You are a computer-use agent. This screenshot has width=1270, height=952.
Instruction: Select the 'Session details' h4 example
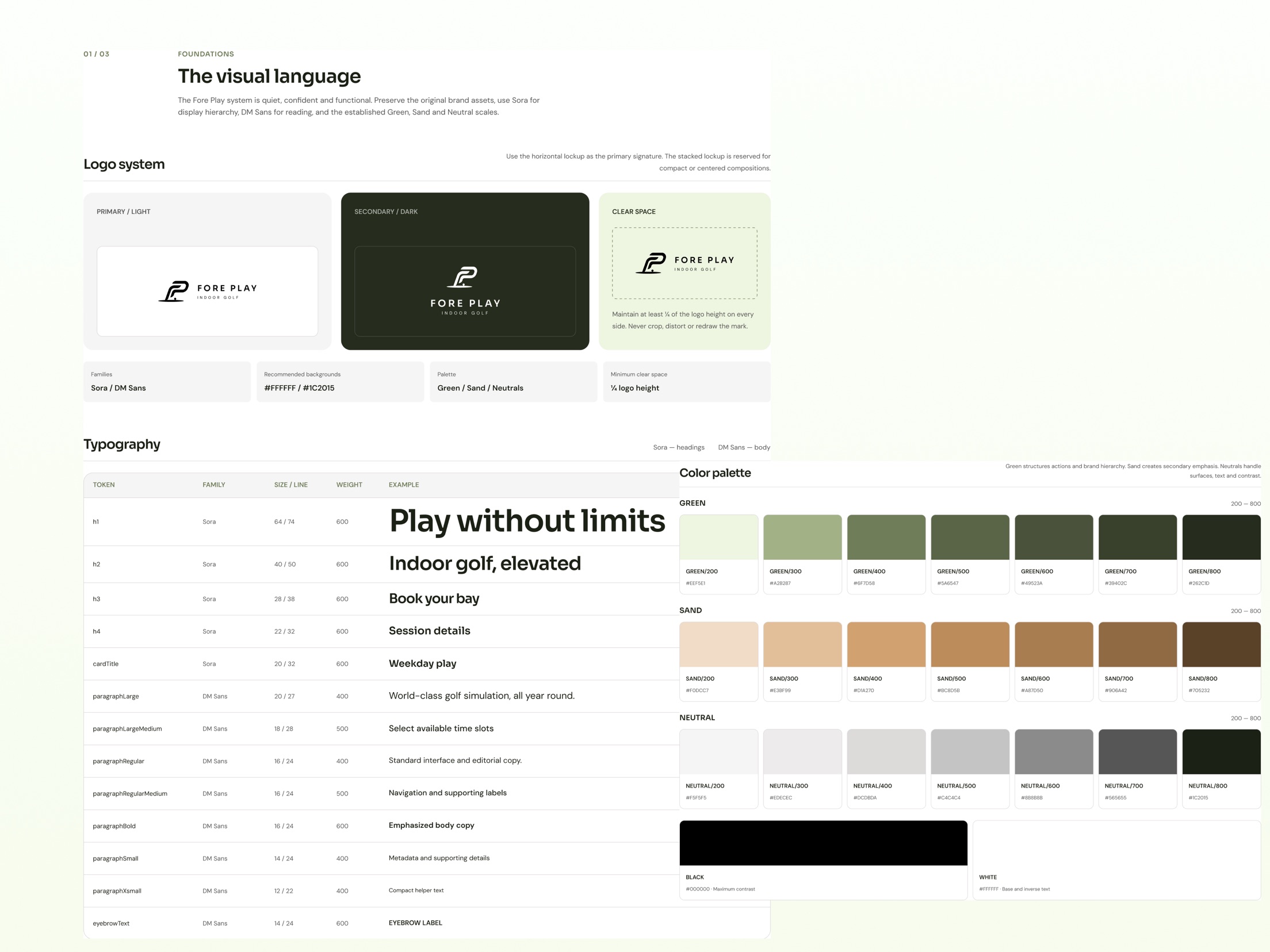tap(429, 631)
